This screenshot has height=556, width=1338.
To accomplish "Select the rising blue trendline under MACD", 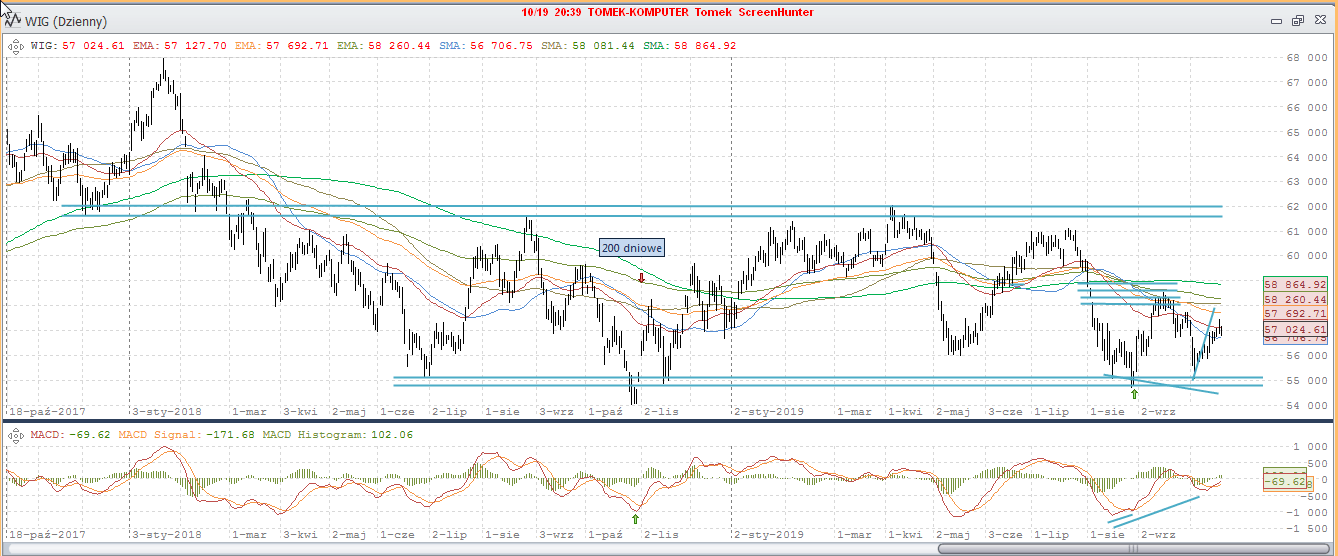I will pos(1154,510).
